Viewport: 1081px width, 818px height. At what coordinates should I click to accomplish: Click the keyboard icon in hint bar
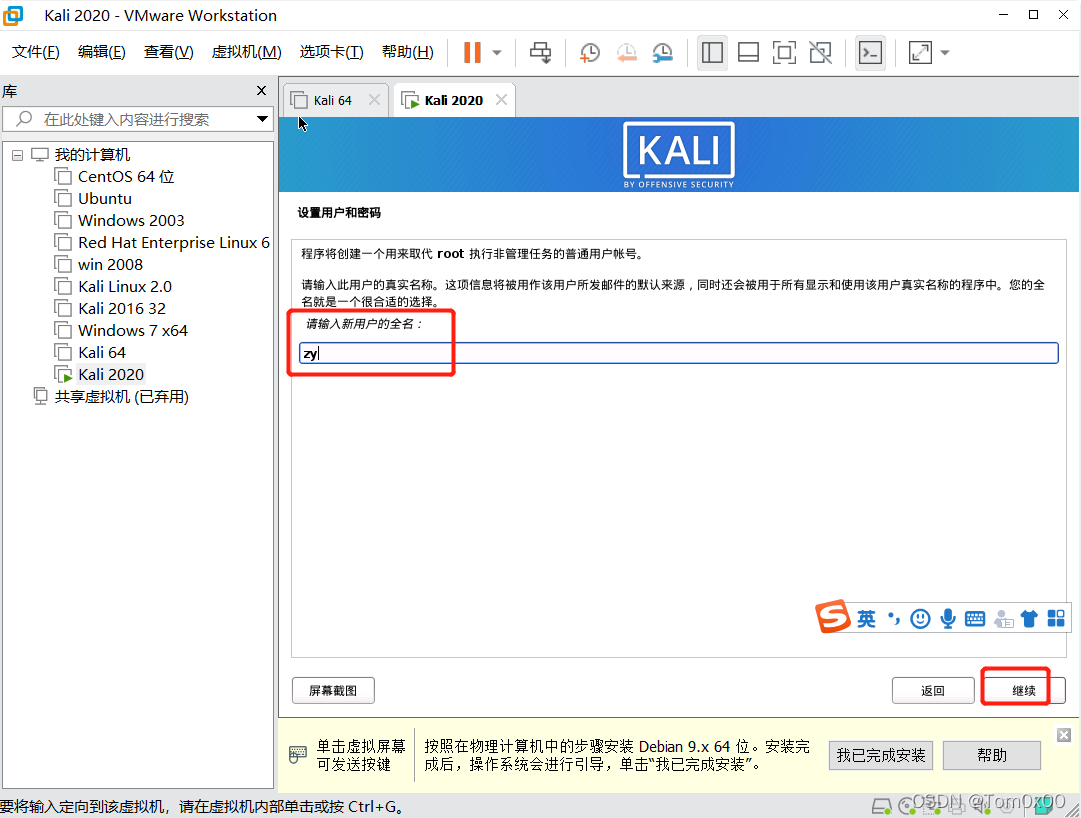tap(297, 754)
